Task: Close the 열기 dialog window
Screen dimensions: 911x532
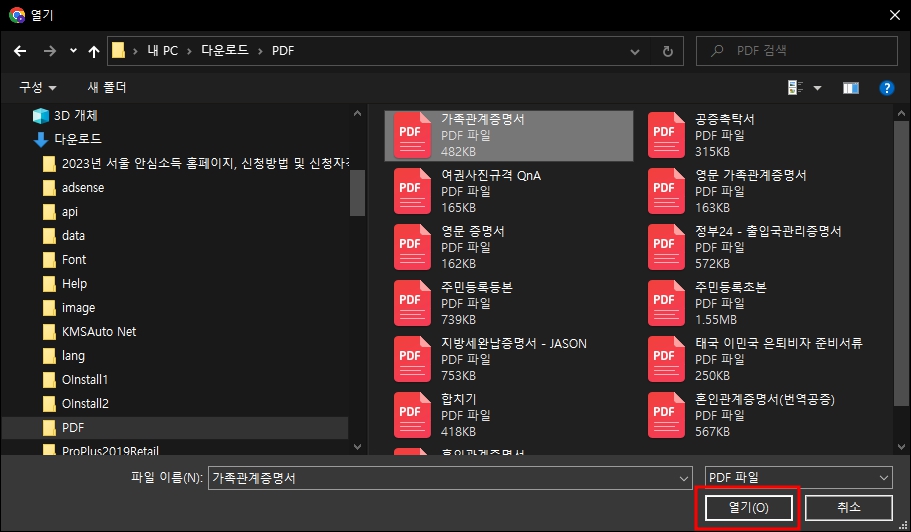Action: pyautogui.click(x=895, y=15)
